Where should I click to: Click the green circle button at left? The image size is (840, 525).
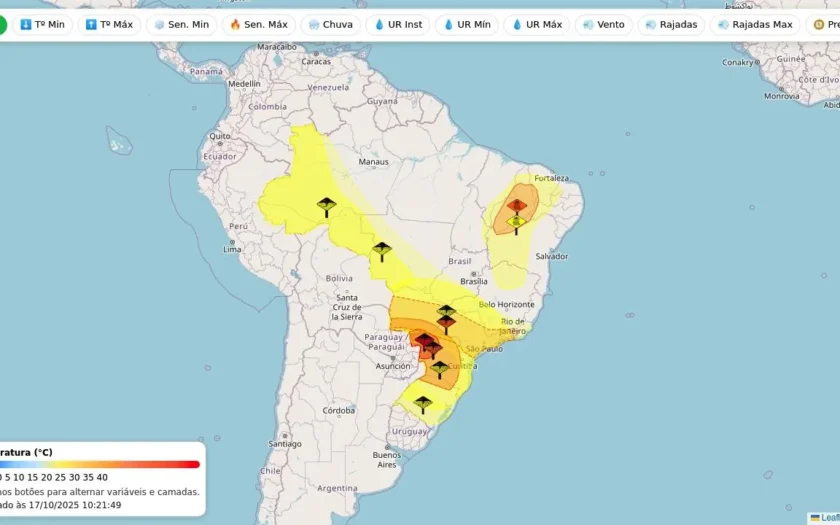[x=2, y=25]
